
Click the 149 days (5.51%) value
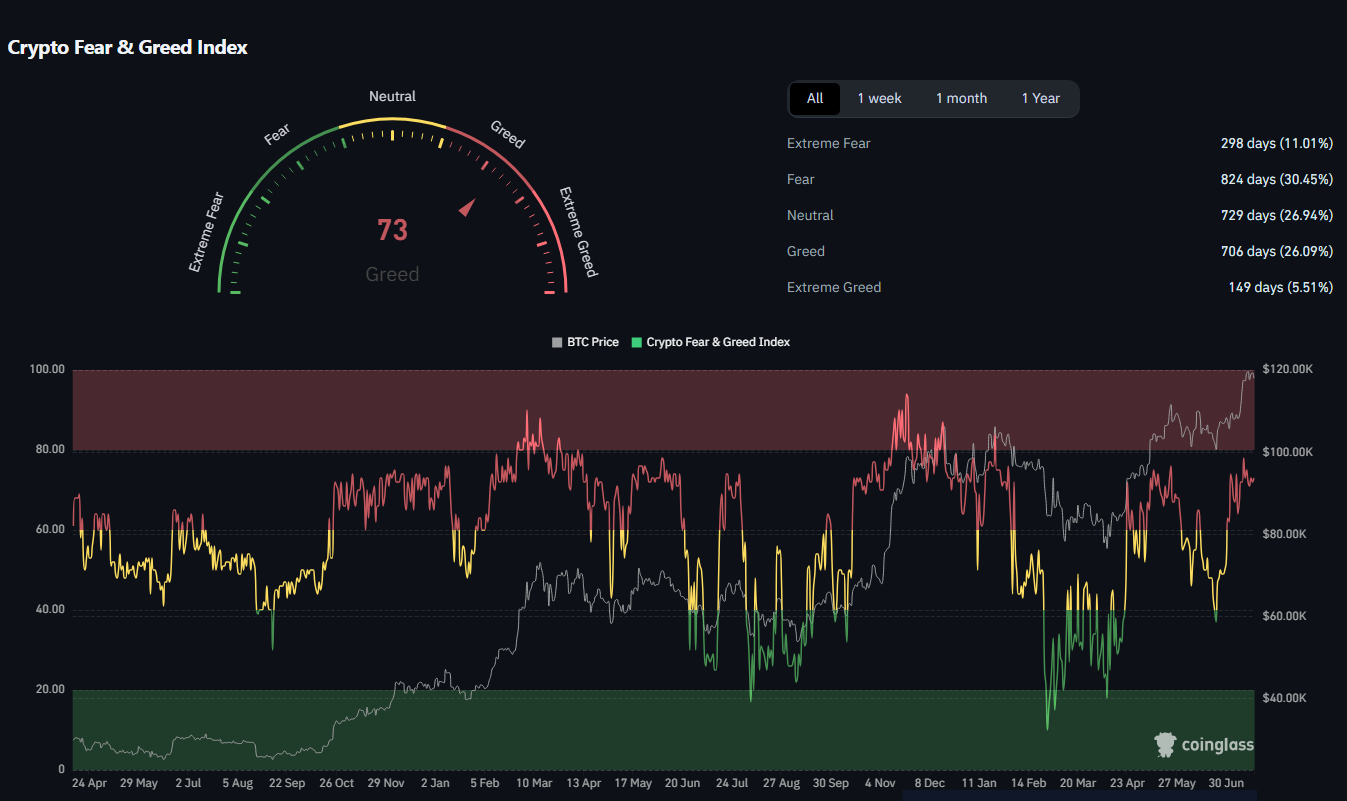1281,287
